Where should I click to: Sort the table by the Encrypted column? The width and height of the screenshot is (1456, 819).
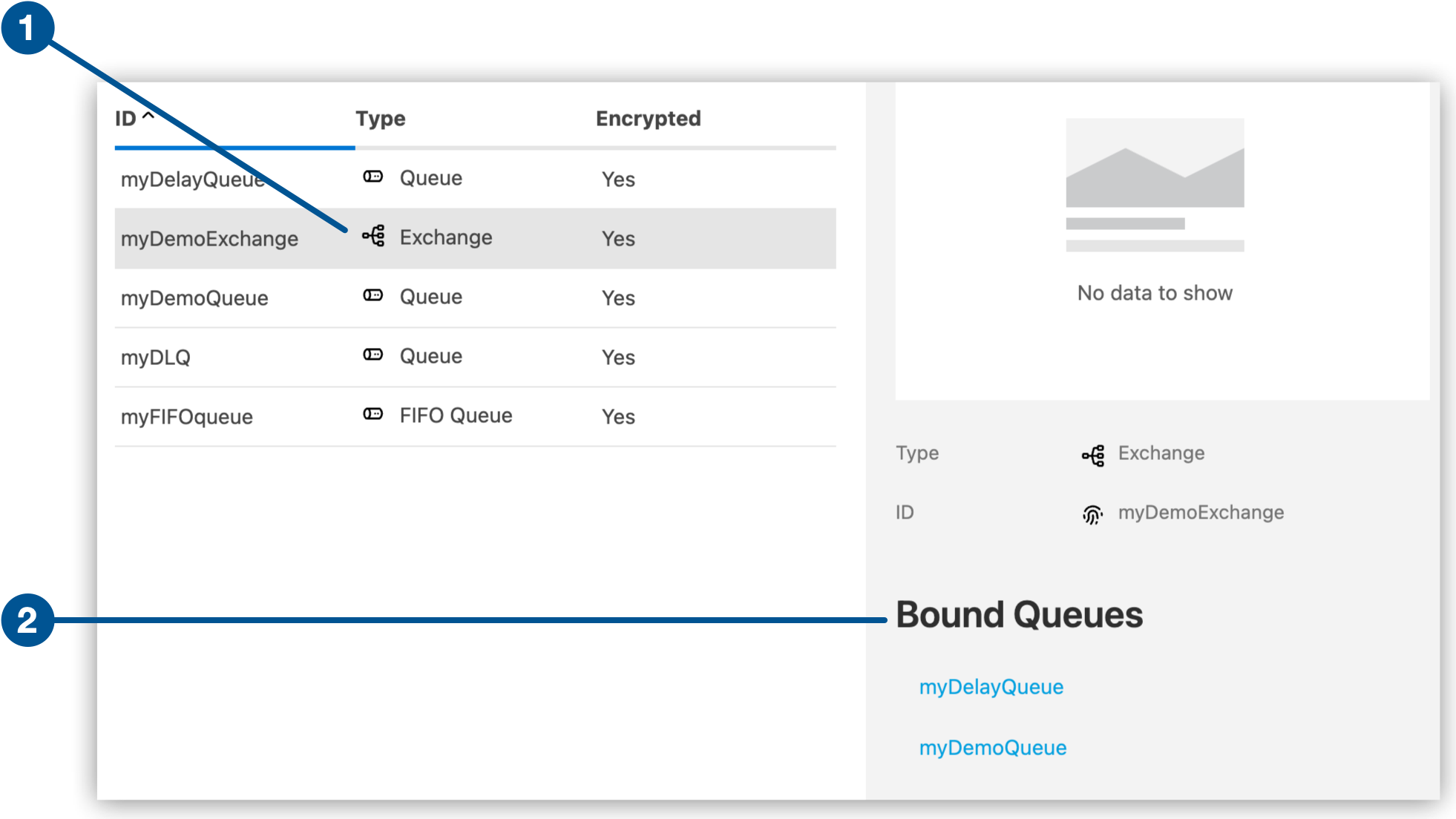click(x=648, y=118)
